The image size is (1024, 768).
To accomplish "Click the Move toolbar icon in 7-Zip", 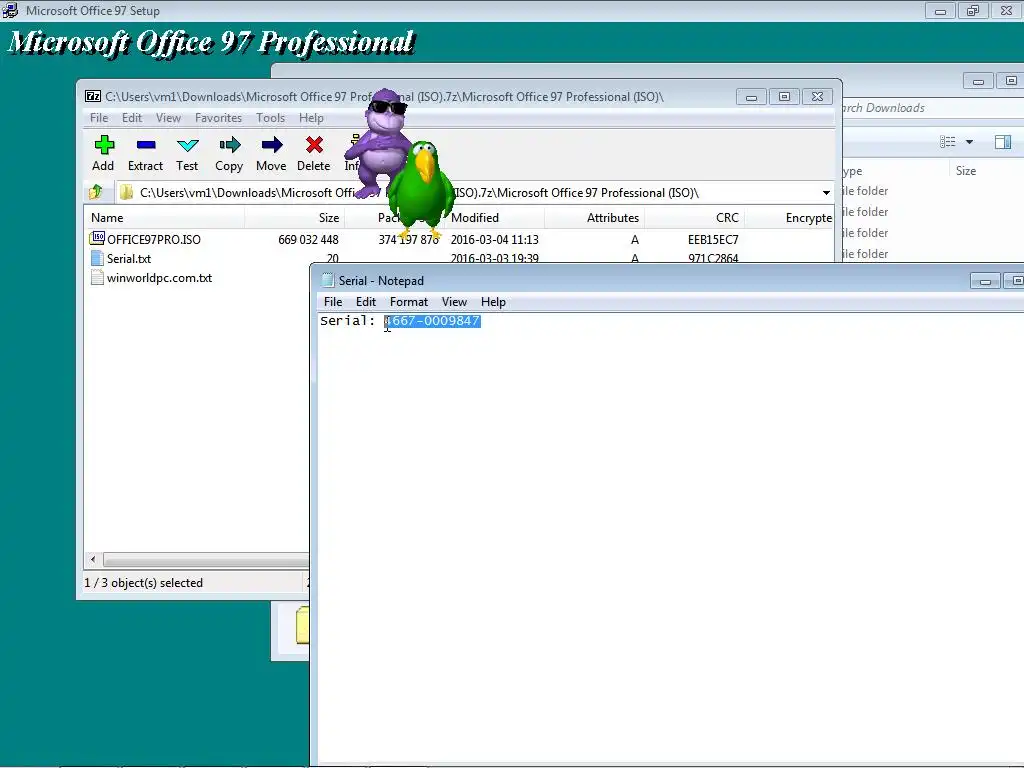I will tap(272, 144).
